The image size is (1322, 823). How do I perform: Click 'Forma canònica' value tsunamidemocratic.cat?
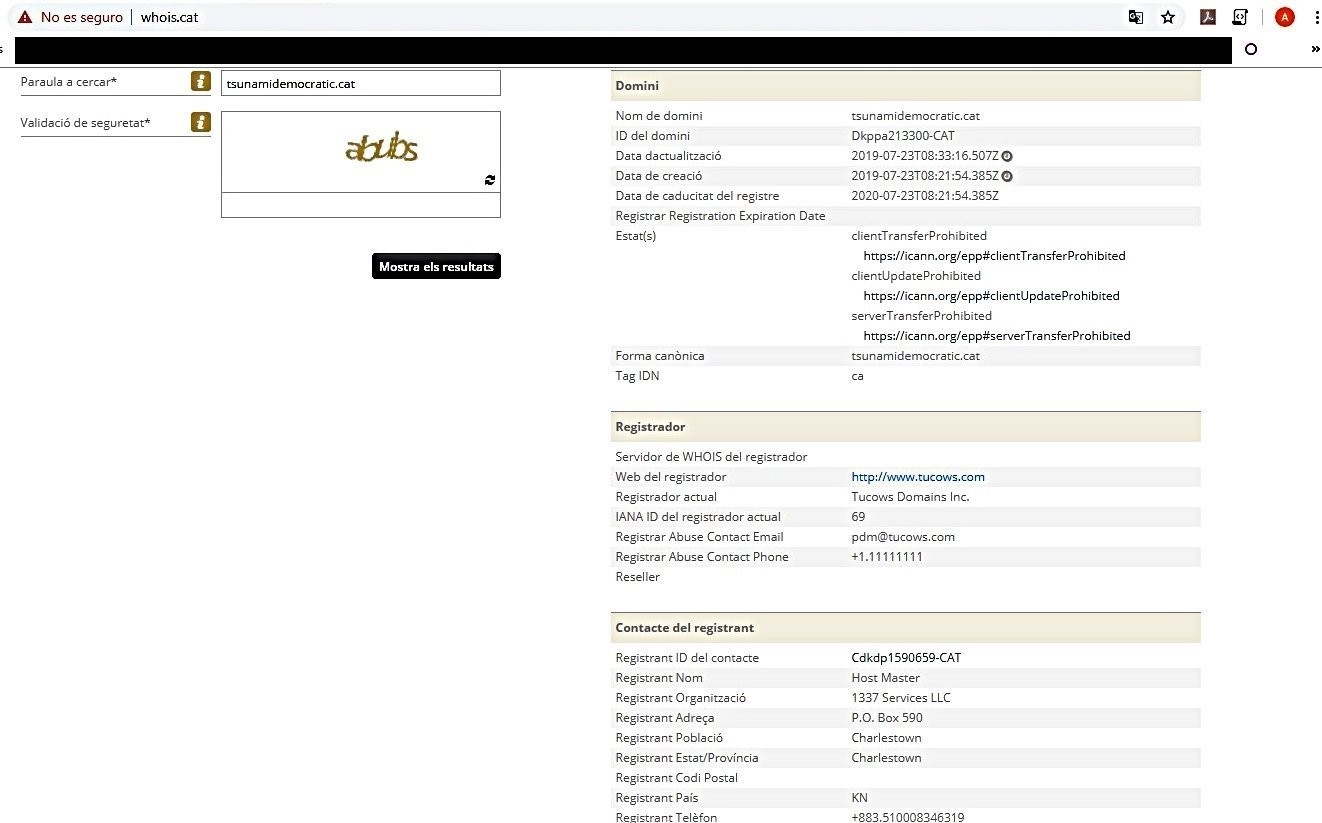coord(915,356)
